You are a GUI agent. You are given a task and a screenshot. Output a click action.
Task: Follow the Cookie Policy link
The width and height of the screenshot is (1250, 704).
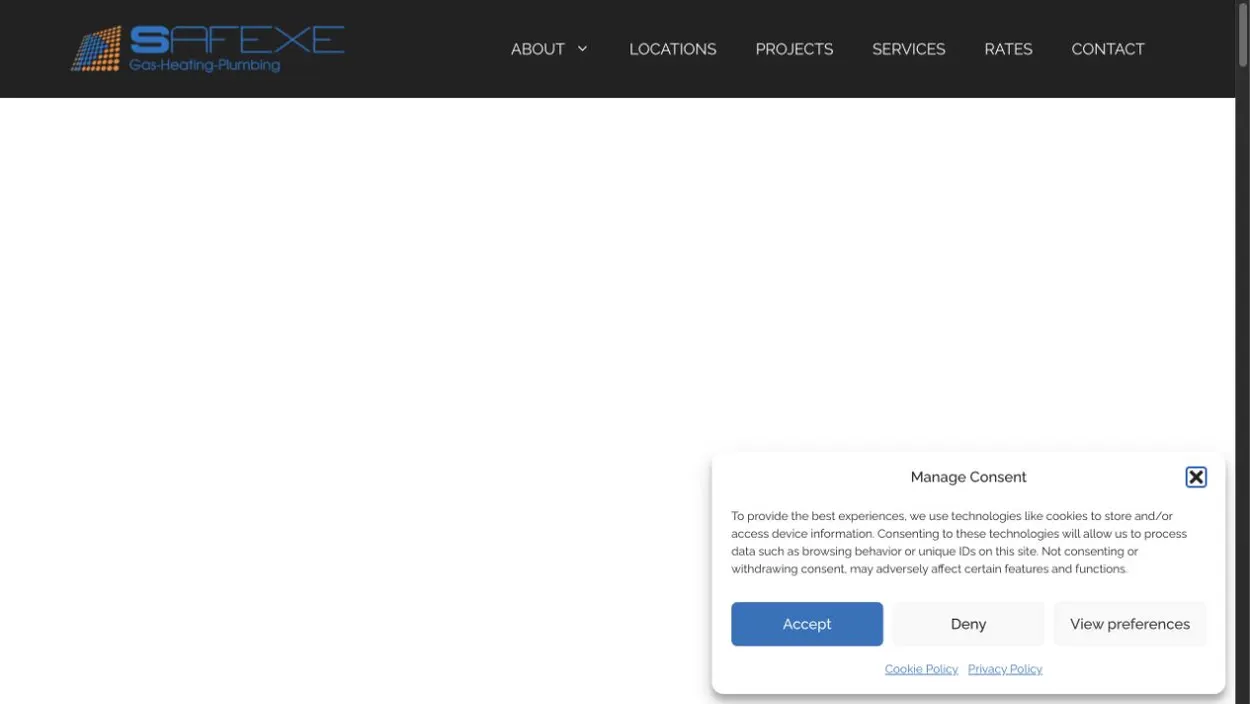pyautogui.click(x=921, y=669)
